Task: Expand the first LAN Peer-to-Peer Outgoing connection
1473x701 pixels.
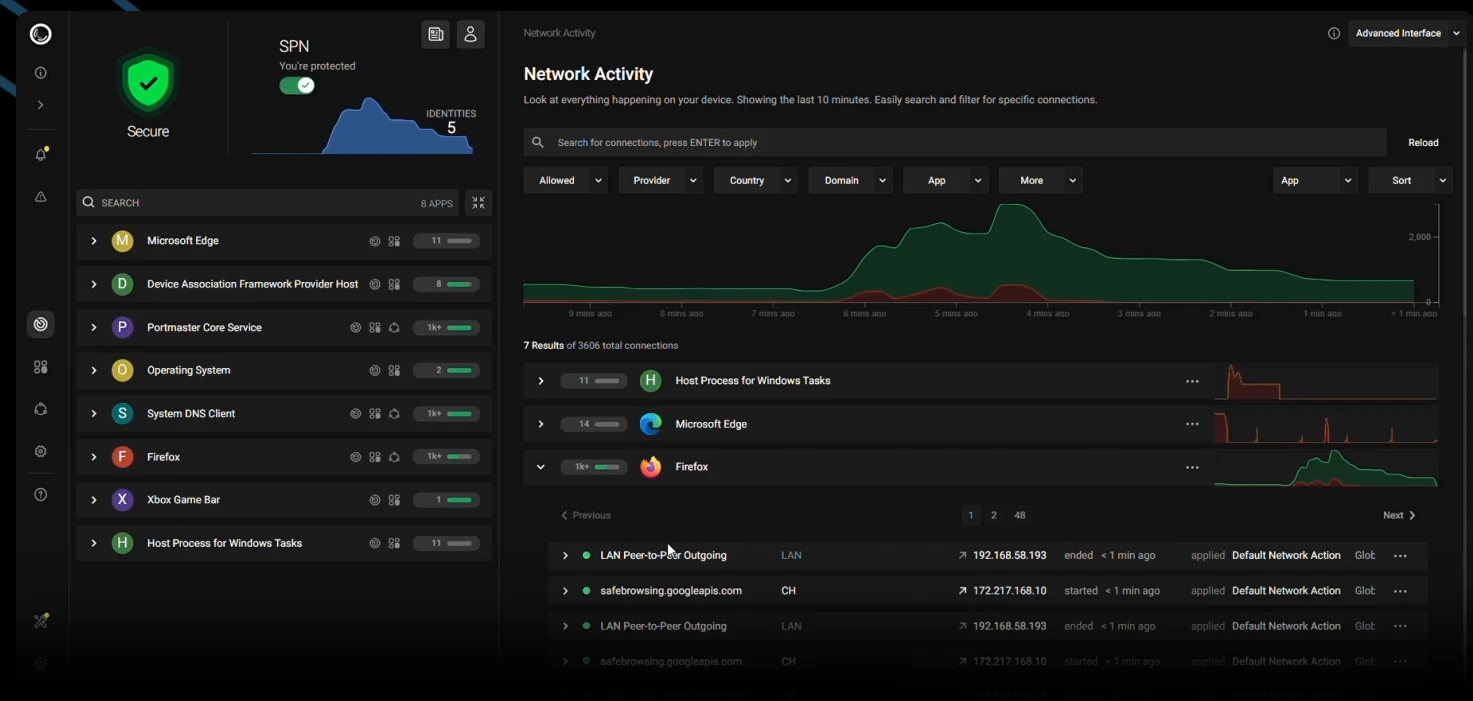Action: [x=565, y=555]
